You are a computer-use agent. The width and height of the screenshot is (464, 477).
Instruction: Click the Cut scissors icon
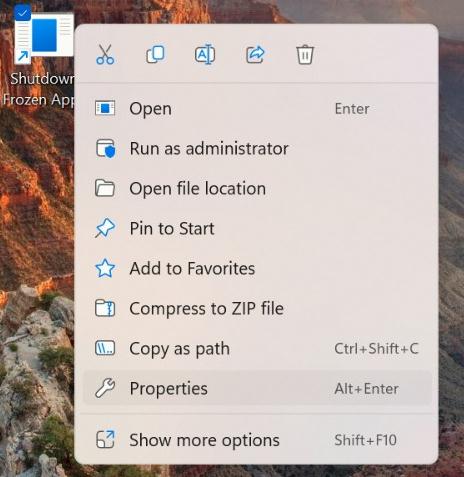[x=105, y=54]
